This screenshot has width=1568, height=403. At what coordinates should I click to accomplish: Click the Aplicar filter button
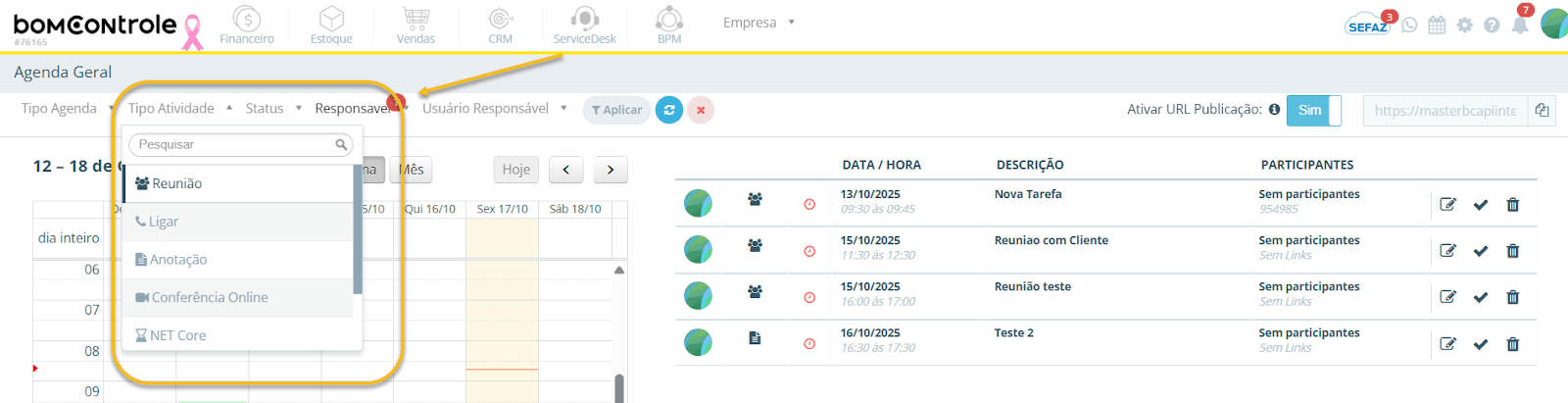[x=616, y=110]
